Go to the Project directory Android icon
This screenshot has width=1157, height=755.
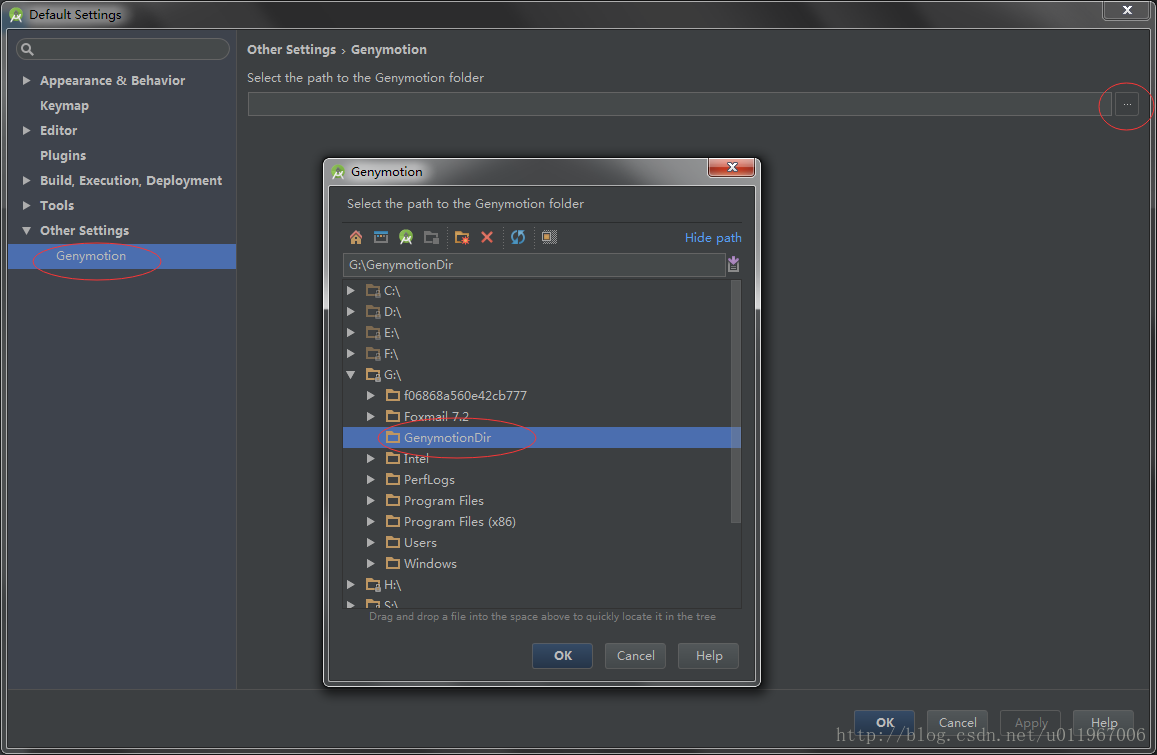point(406,237)
